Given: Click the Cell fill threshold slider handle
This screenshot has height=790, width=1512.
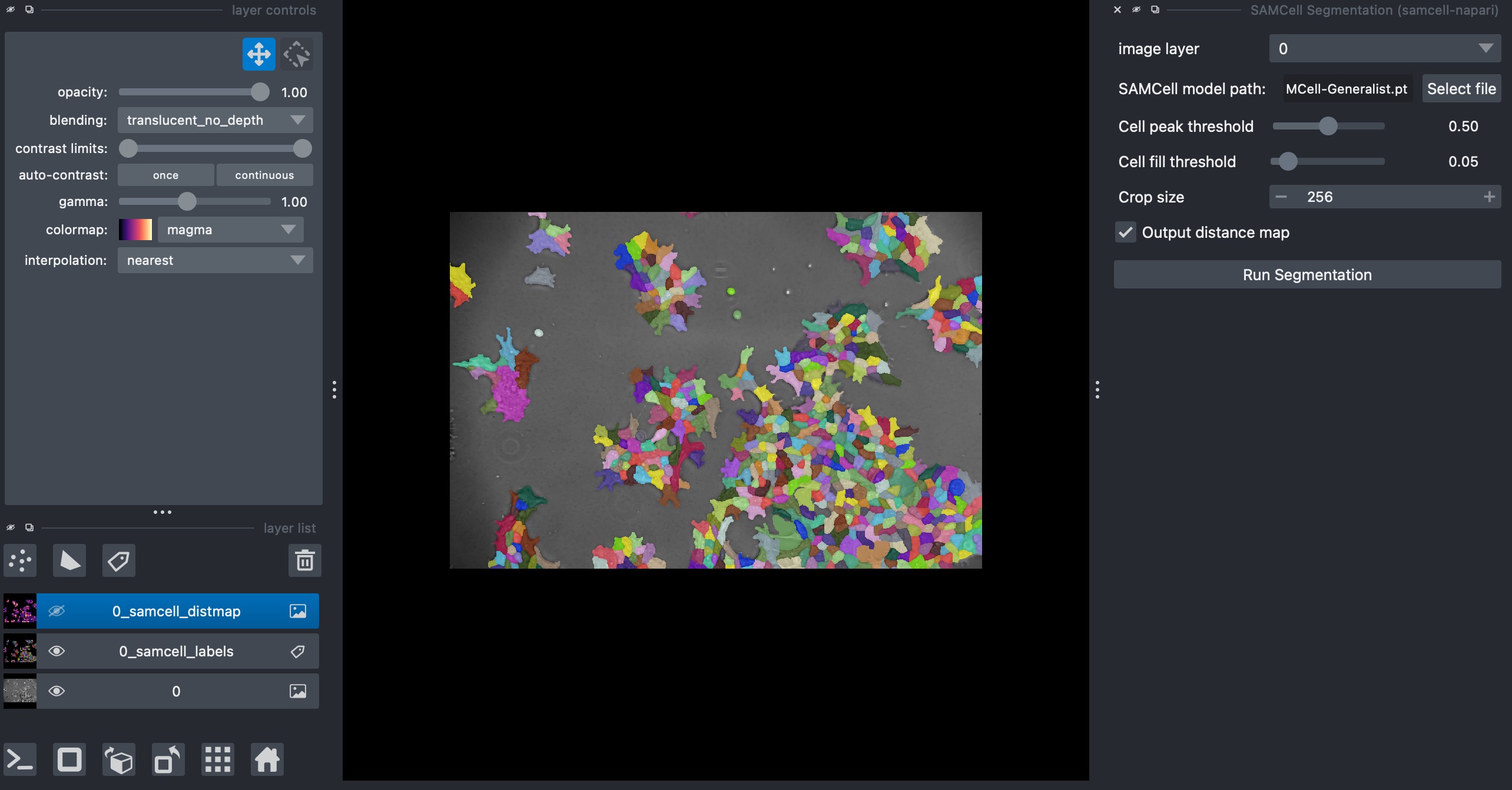Looking at the screenshot, I should [1288, 161].
